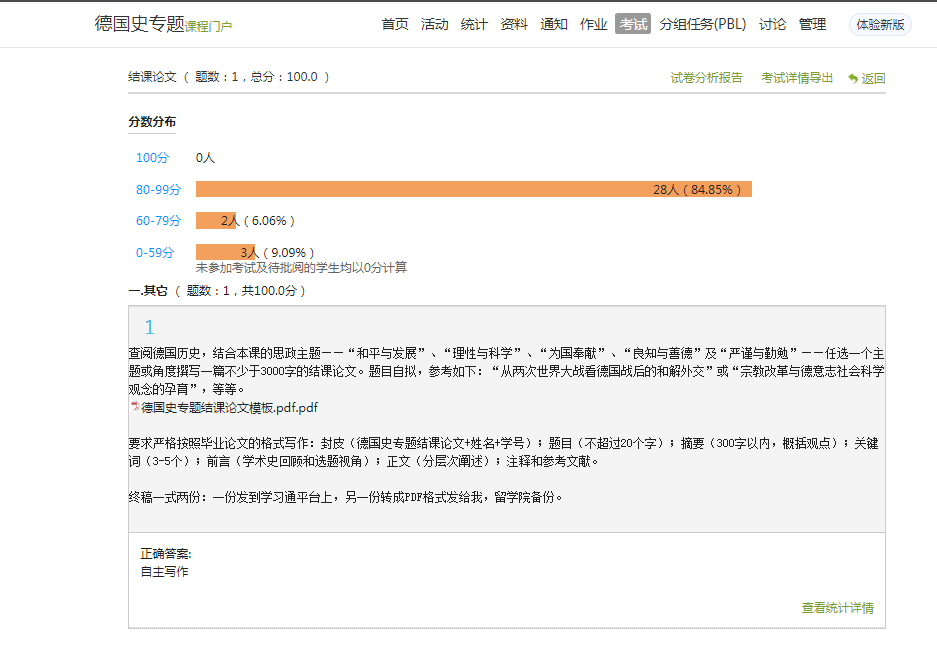Click the PDF icon beside the thesis template
Image resolution: width=937 pixels, height=660 pixels.
pos(135,408)
